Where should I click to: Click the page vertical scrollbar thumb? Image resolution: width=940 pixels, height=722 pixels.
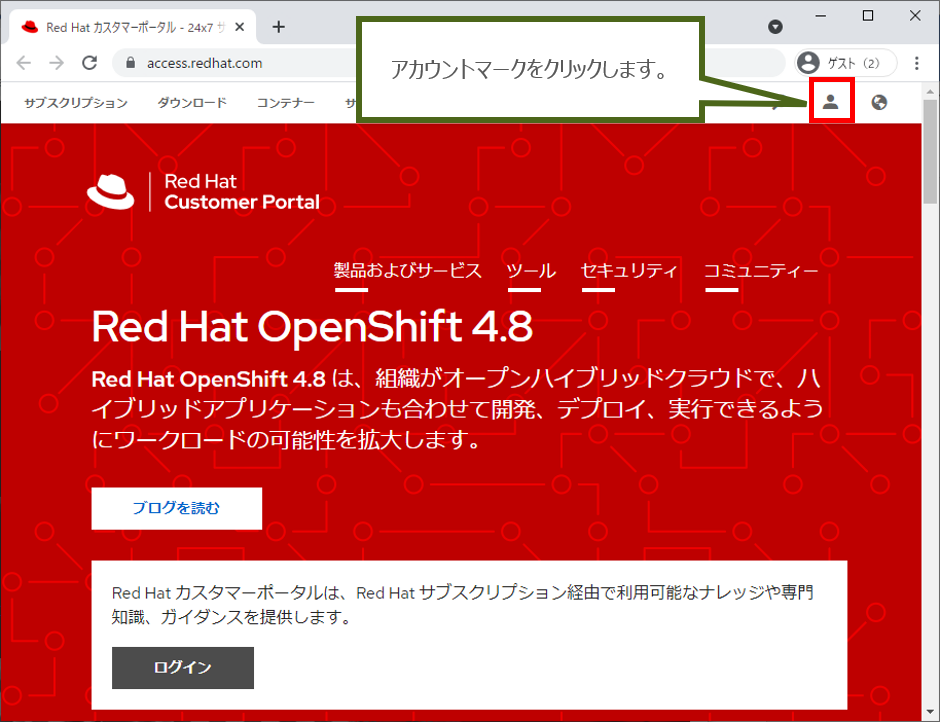tap(930, 152)
